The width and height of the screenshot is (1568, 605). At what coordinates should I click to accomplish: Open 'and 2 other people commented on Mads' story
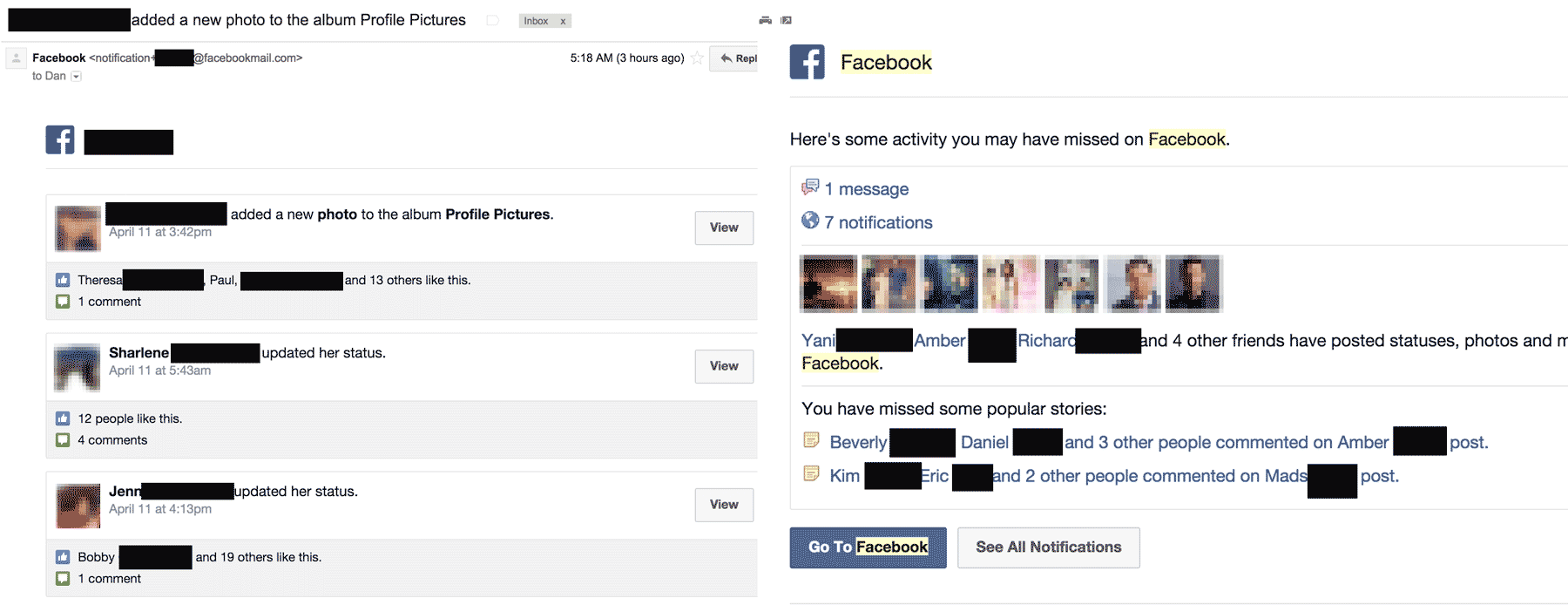[1150, 476]
